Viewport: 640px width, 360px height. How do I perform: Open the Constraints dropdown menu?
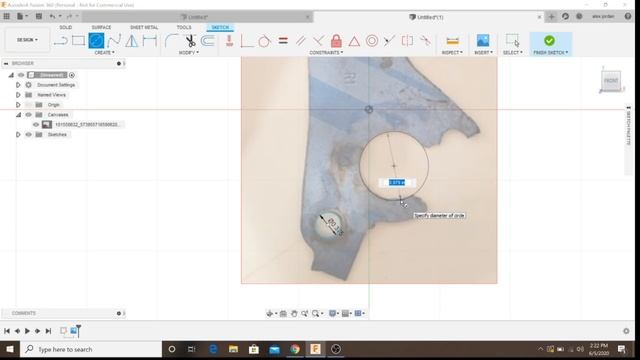[x=326, y=53]
